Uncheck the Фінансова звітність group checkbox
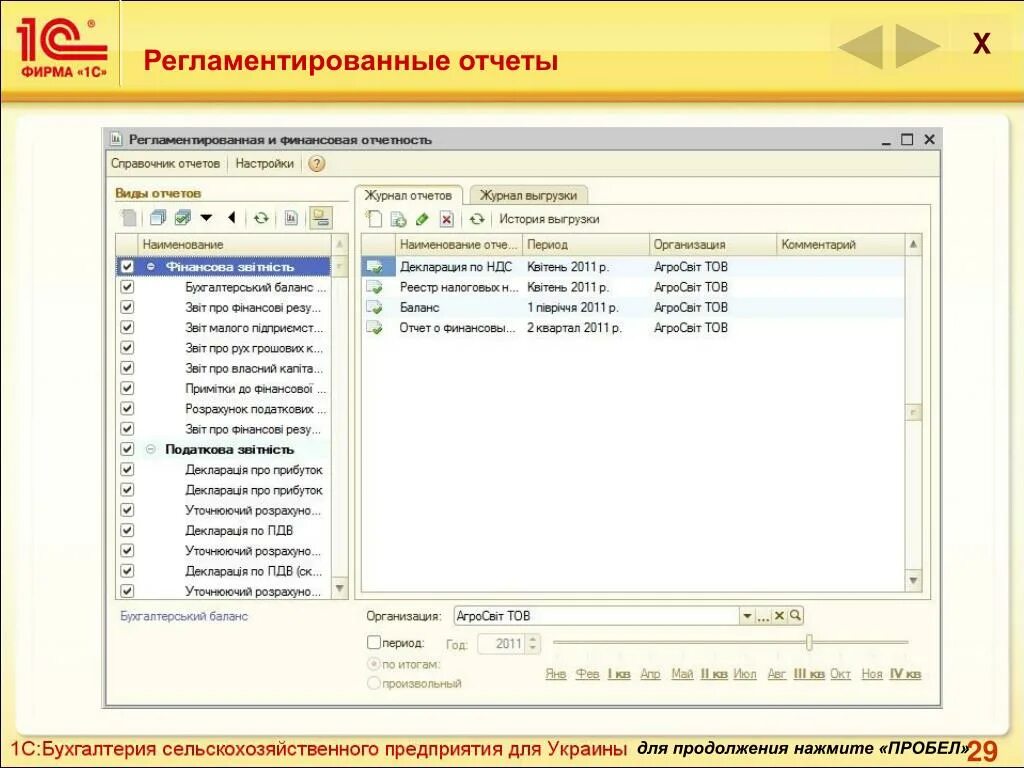The width and height of the screenshot is (1024, 768). (127, 266)
